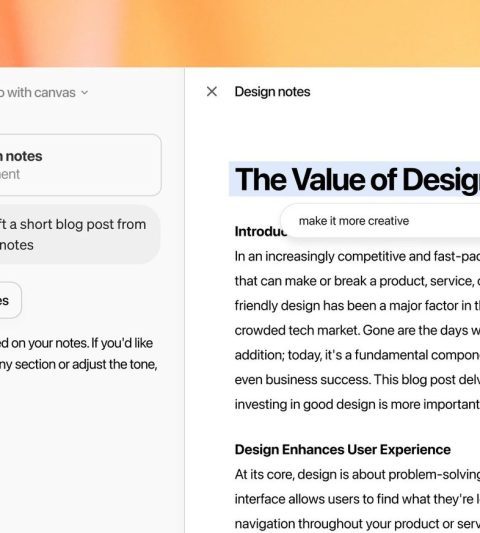480x533 pixels.
Task: Click the 'Design notes' canvas header title
Action: coord(272,92)
